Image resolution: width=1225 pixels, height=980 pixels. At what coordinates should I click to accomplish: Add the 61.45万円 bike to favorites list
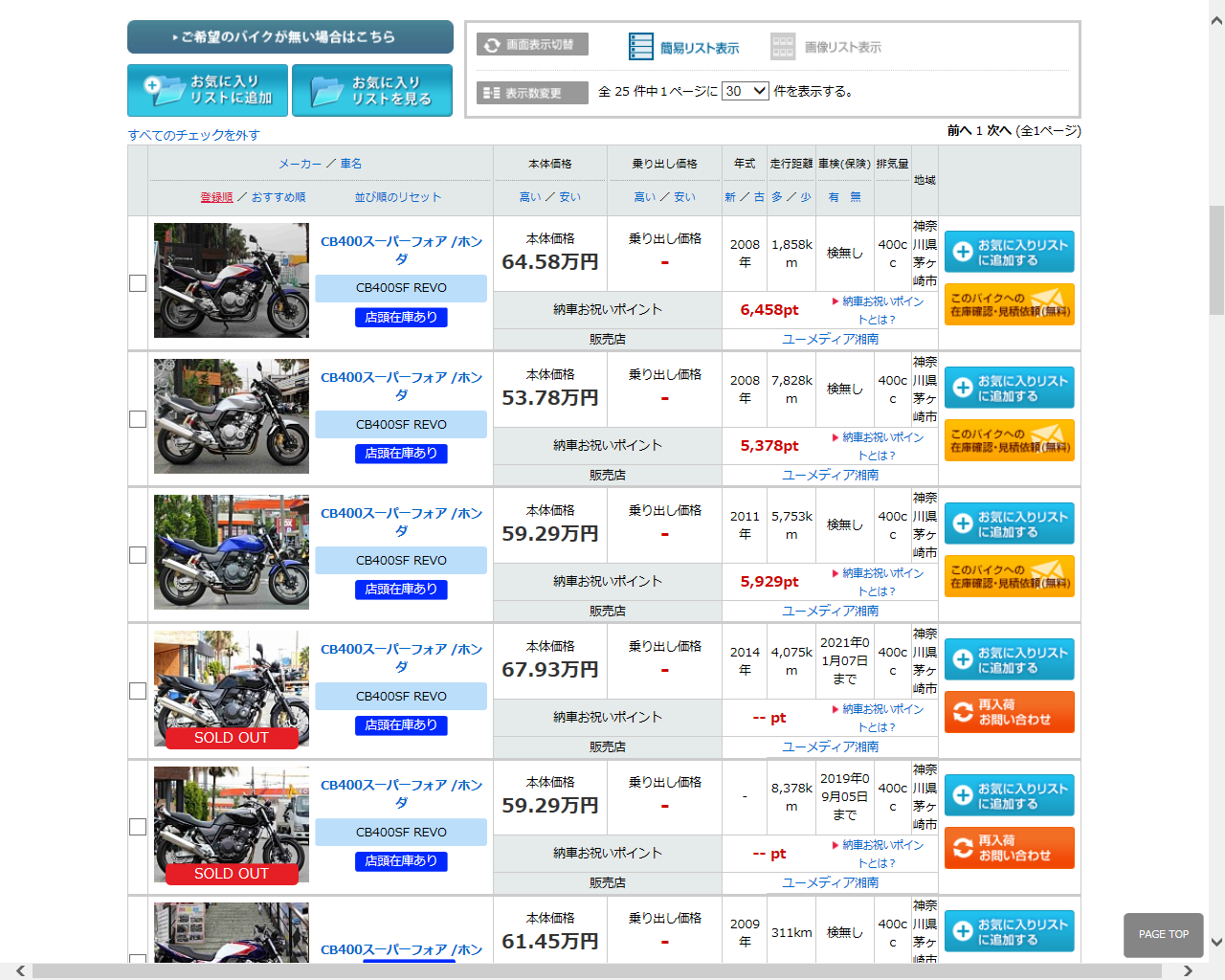[1010, 931]
